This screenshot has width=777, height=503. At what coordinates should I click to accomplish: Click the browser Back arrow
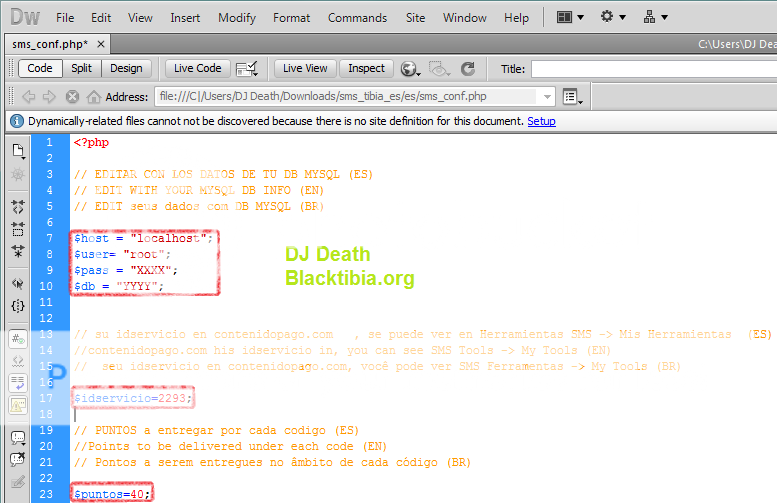click(28, 97)
